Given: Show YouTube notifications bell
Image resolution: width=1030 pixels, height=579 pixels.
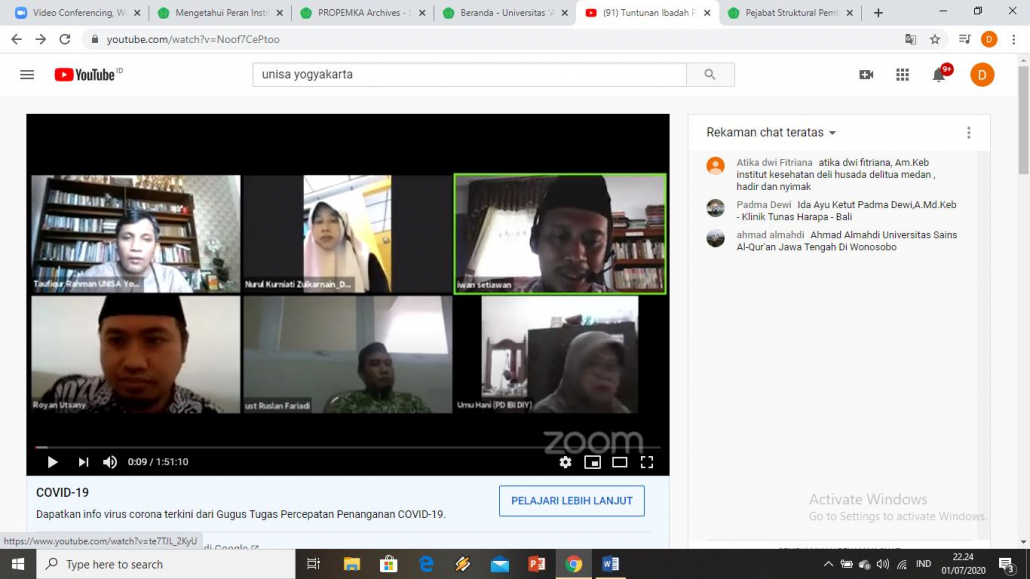Looking at the screenshot, I should click(939, 75).
